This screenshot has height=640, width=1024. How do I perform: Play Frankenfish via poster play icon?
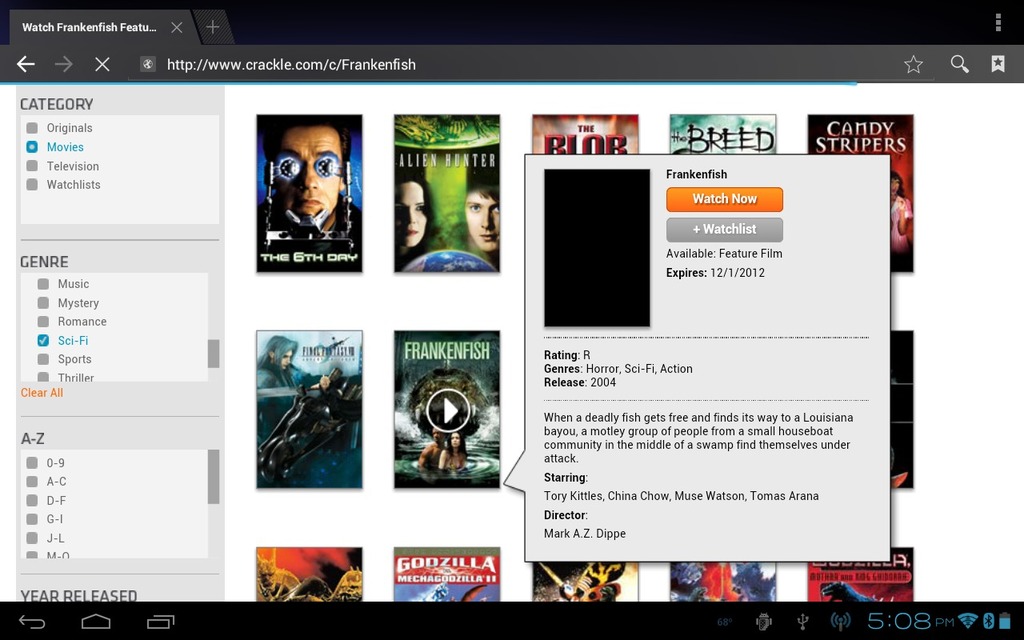447,411
